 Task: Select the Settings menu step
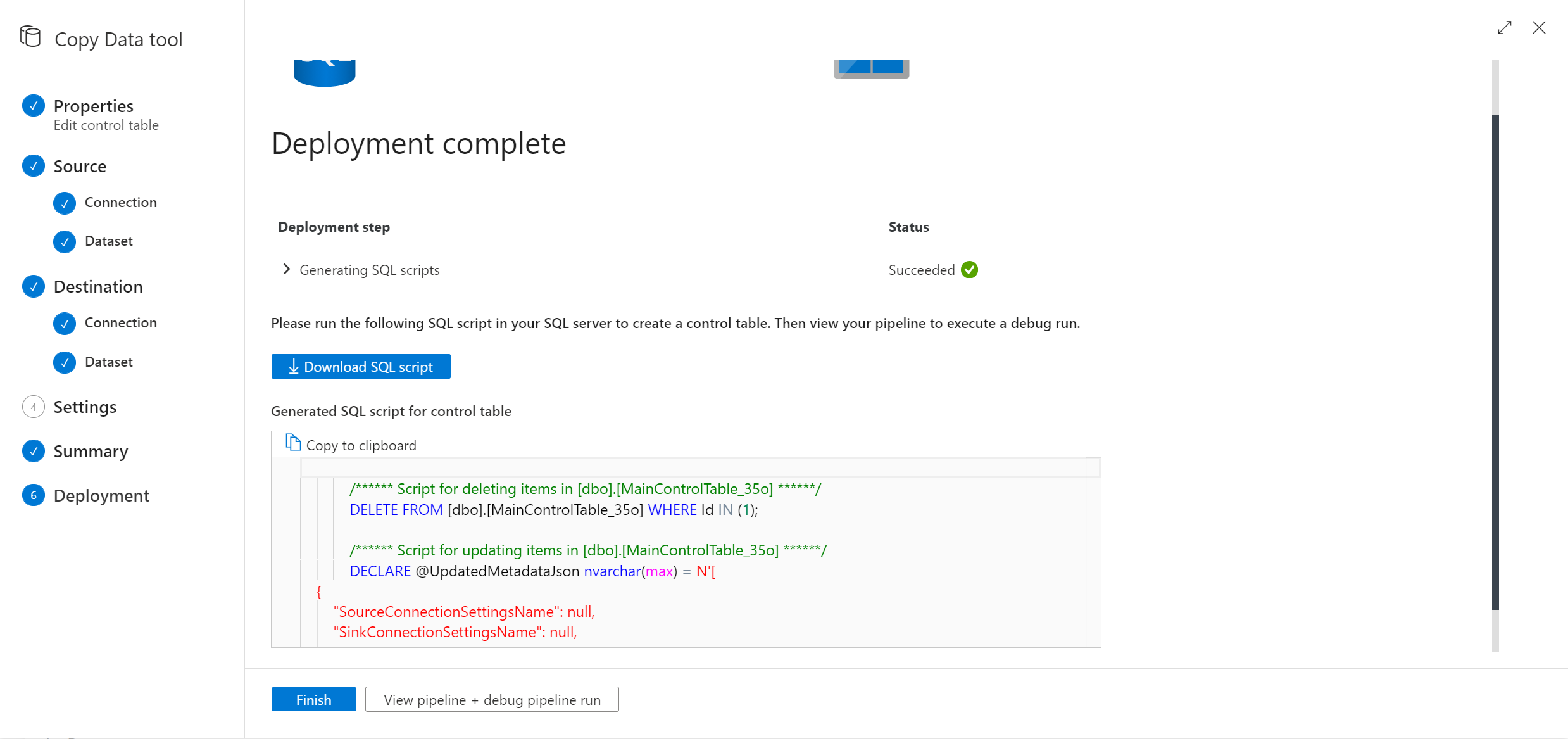pos(85,406)
